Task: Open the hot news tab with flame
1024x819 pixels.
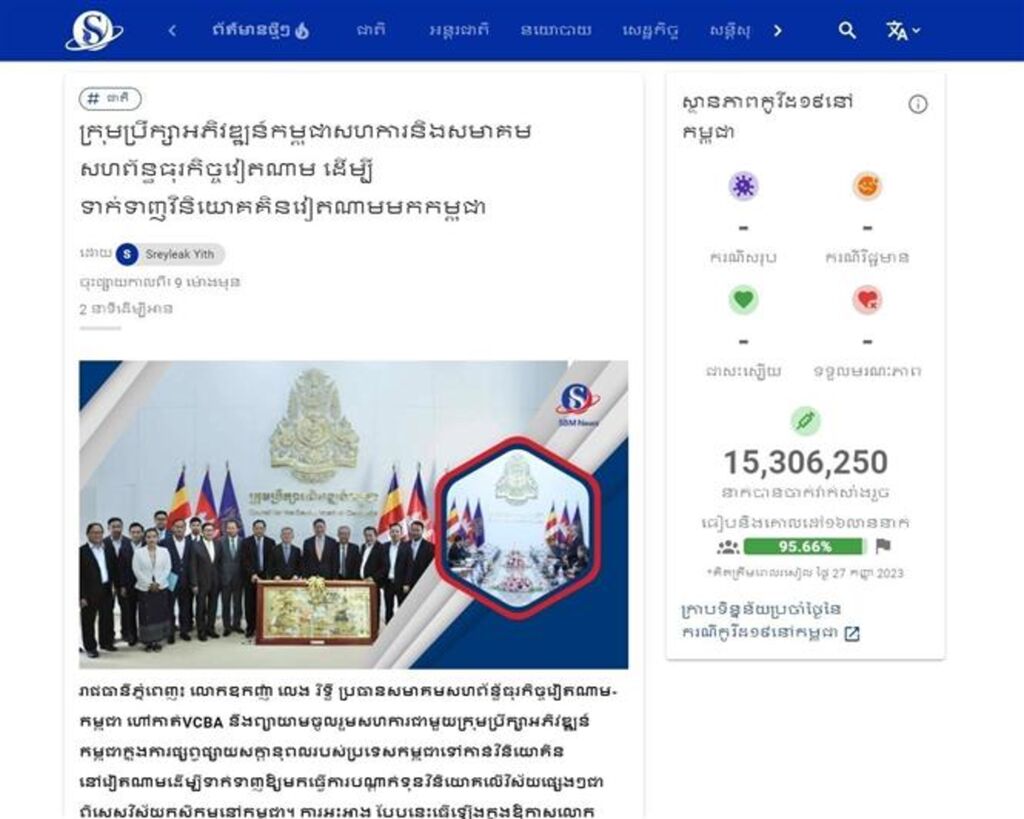Action: point(261,30)
